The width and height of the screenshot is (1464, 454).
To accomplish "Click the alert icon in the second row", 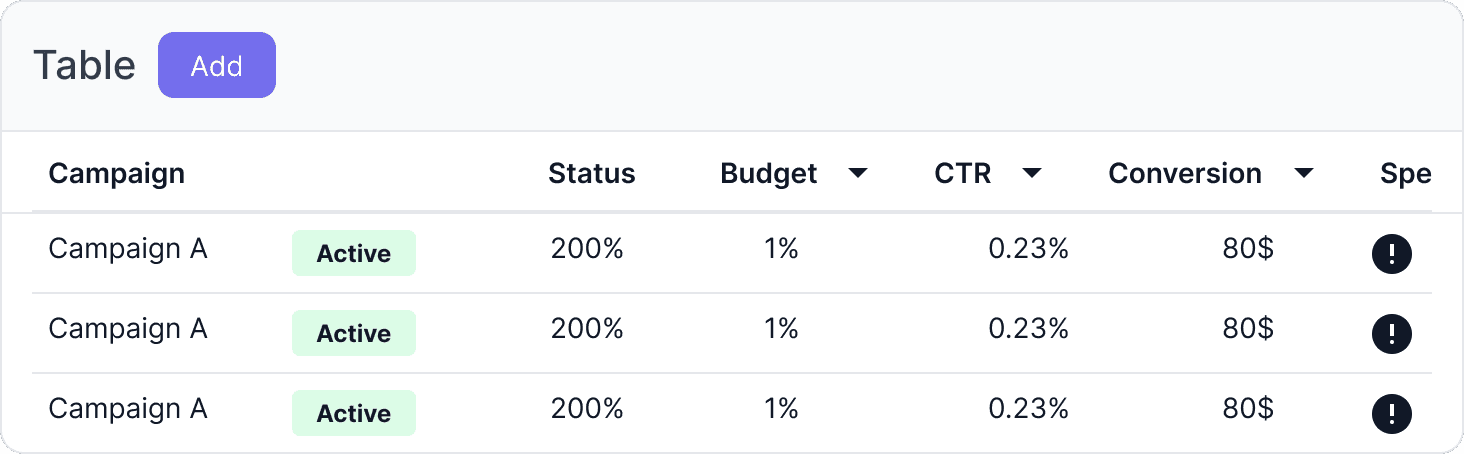I will [x=1391, y=334].
